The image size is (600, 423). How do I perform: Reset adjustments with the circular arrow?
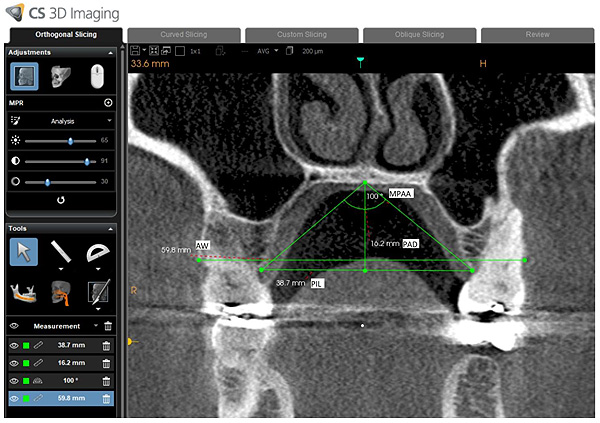61,200
